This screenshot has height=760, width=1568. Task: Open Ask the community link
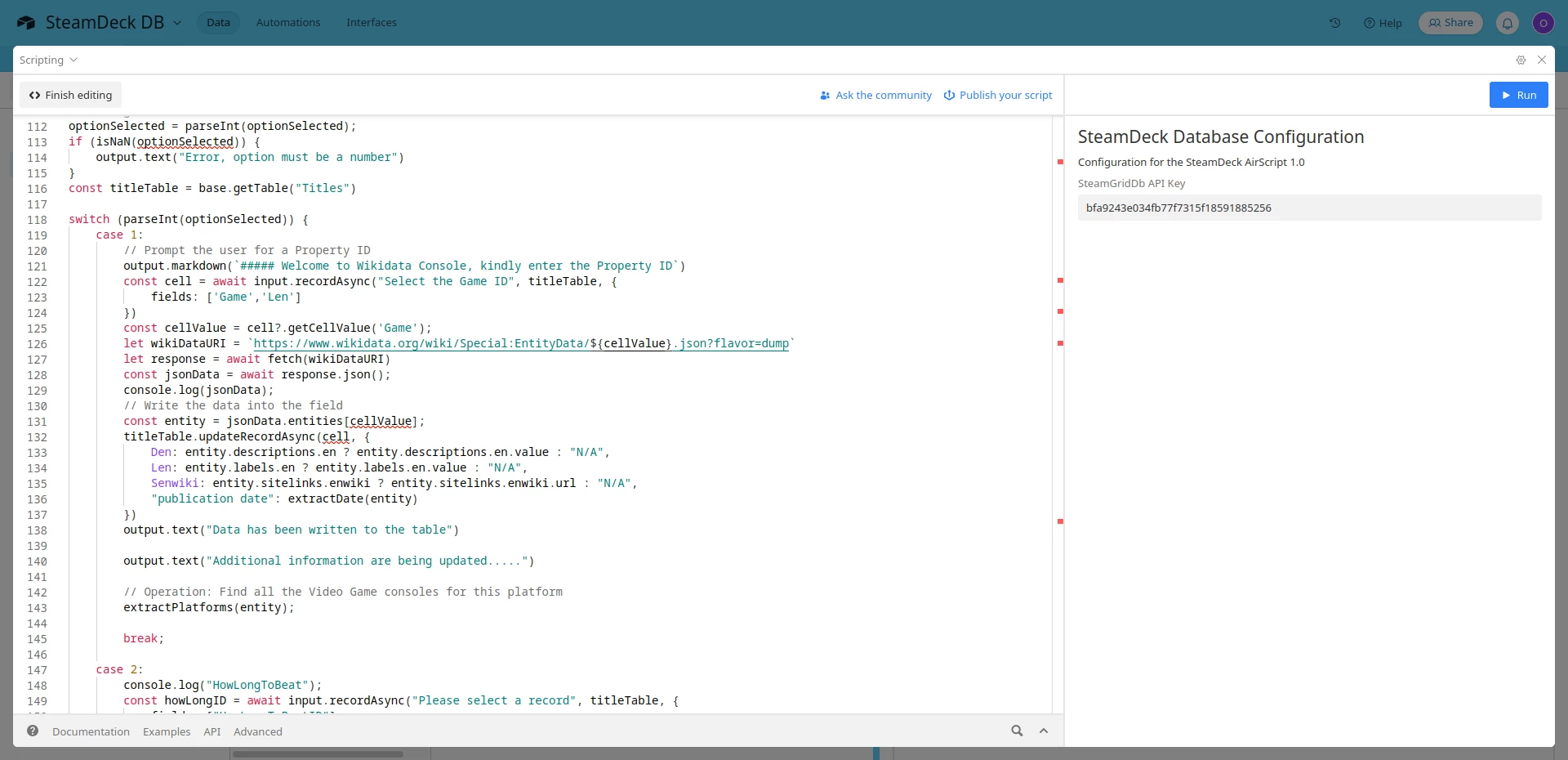coord(875,95)
